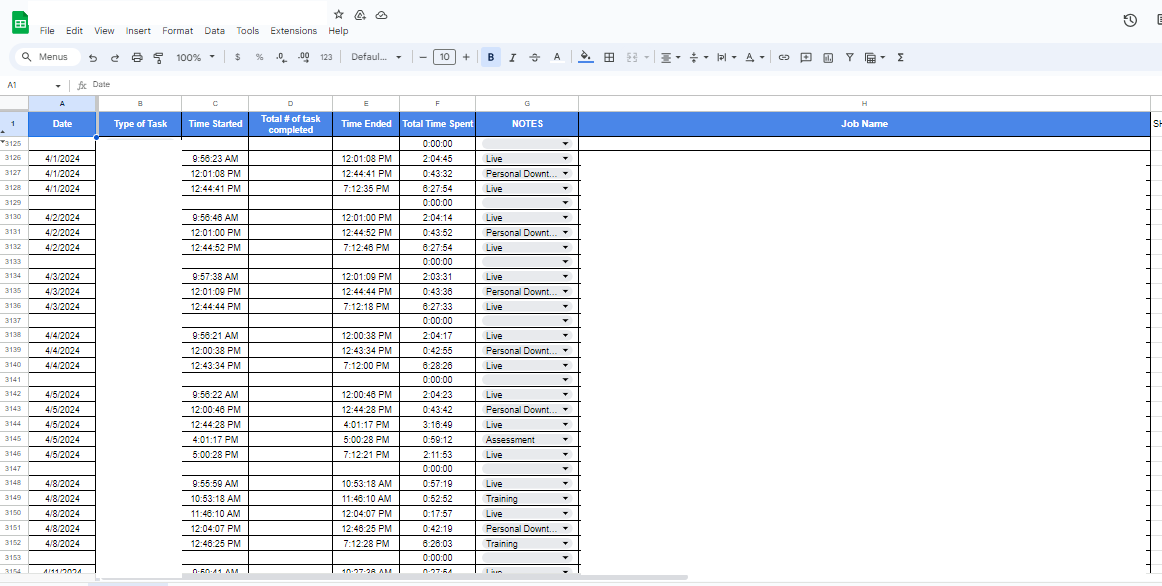The width and height of the screenshot is (1162, 586).
Task: Toggle strikethrough formatting
Action: pyautogui.click(x=534, y=57)
